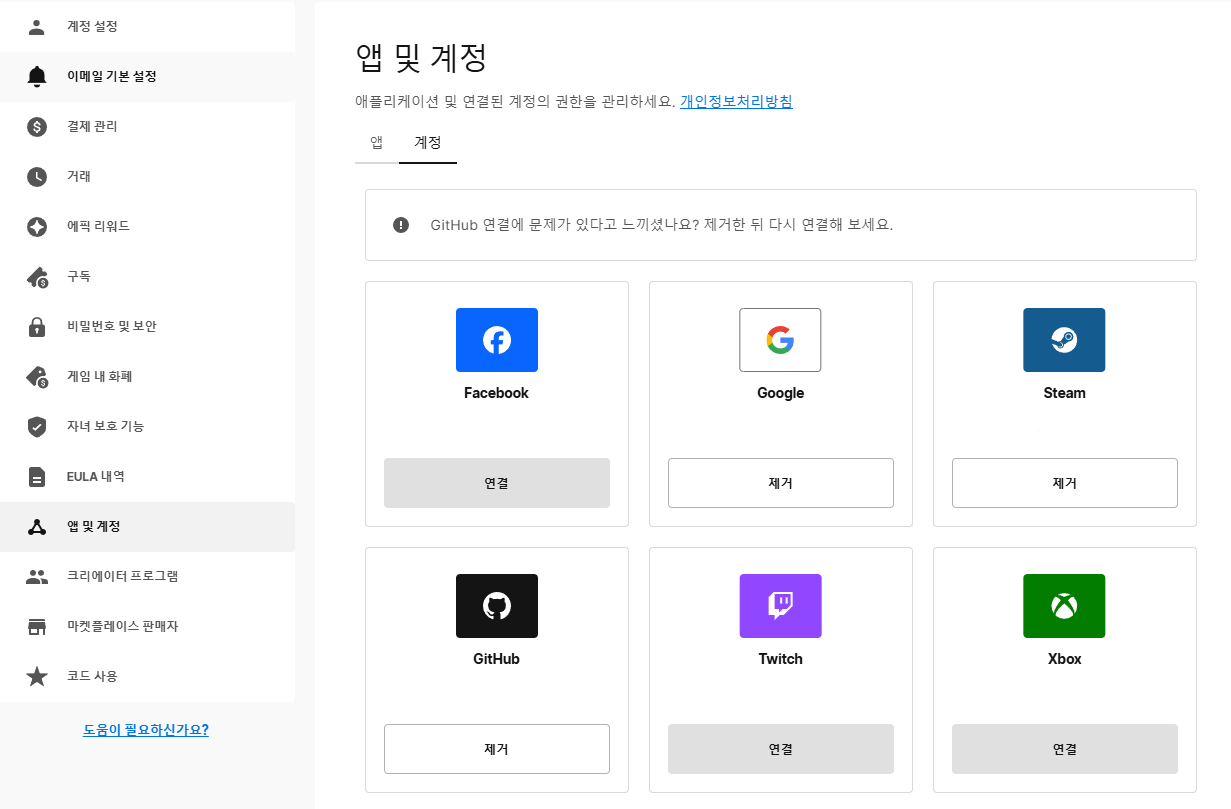Viewport: 1231px width, 809px height.
Task: Open 마켓플레이스 판매자 in the sidebar
Action: pos(147,627)
